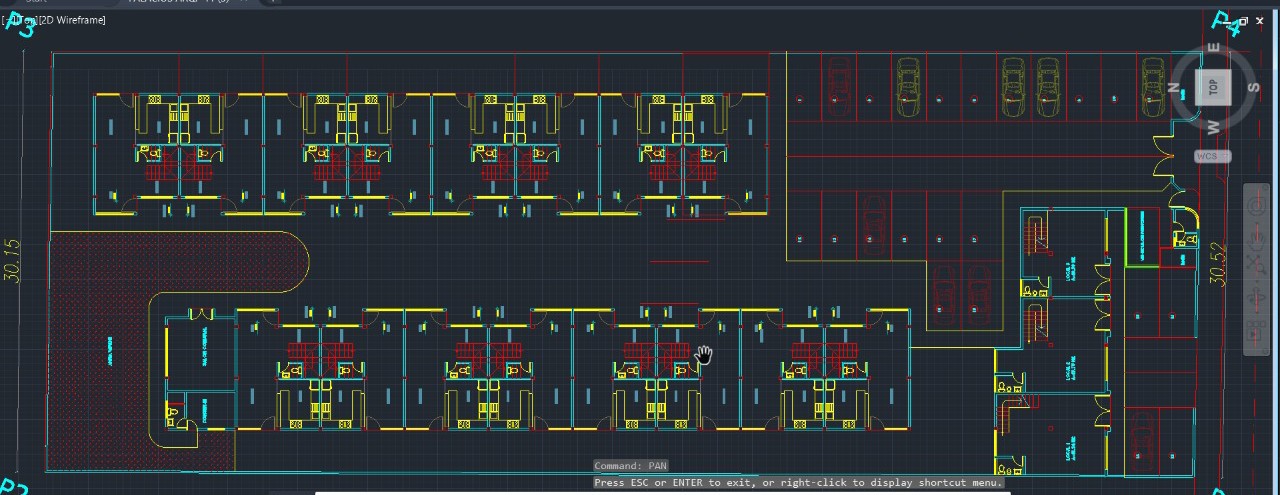The image size is (1280, 495).
Task: Select the open drawing file tab
Action: pos(178,2)
